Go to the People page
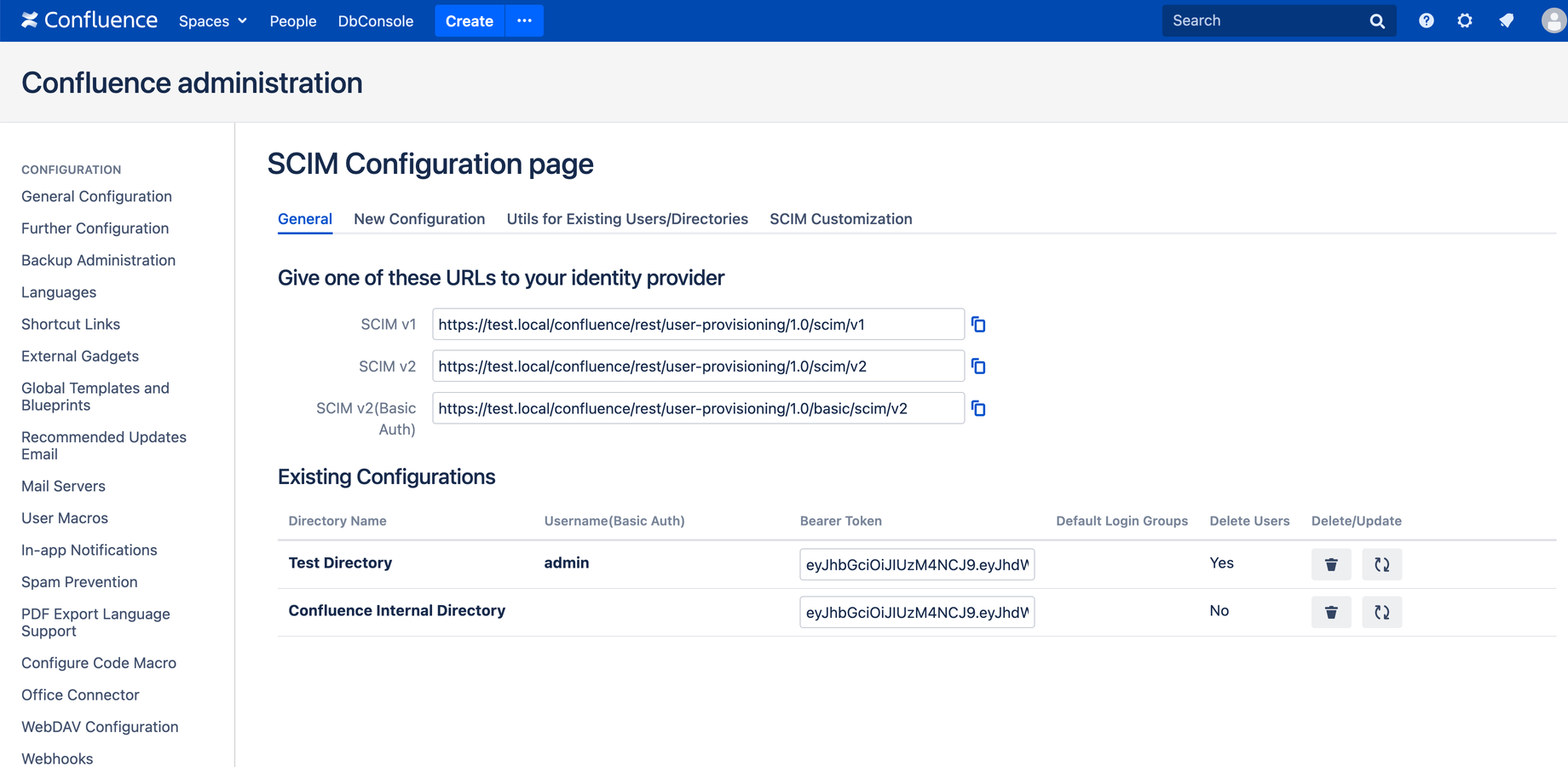This screenshot has height=767, width=1568. coord(293,20)
